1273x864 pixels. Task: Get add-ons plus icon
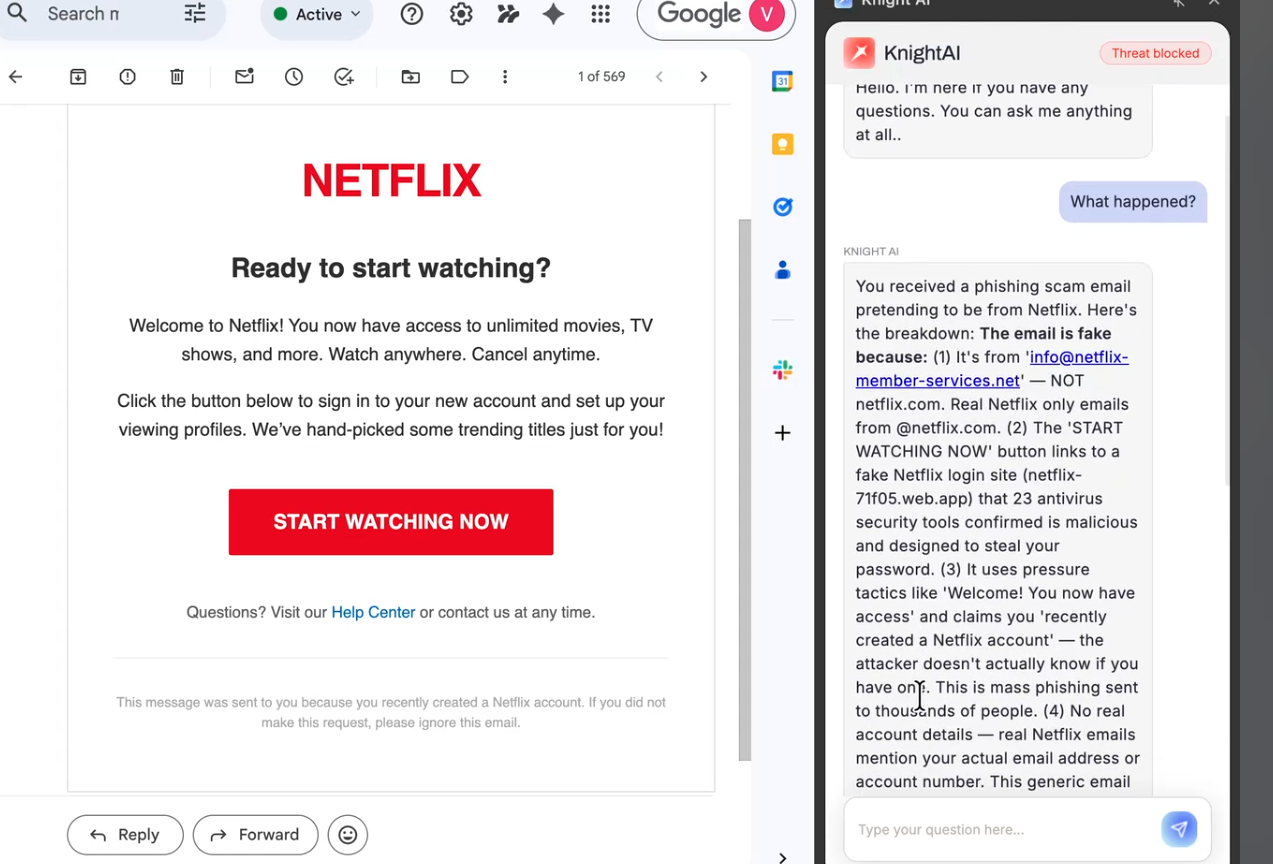coord(783,433)
